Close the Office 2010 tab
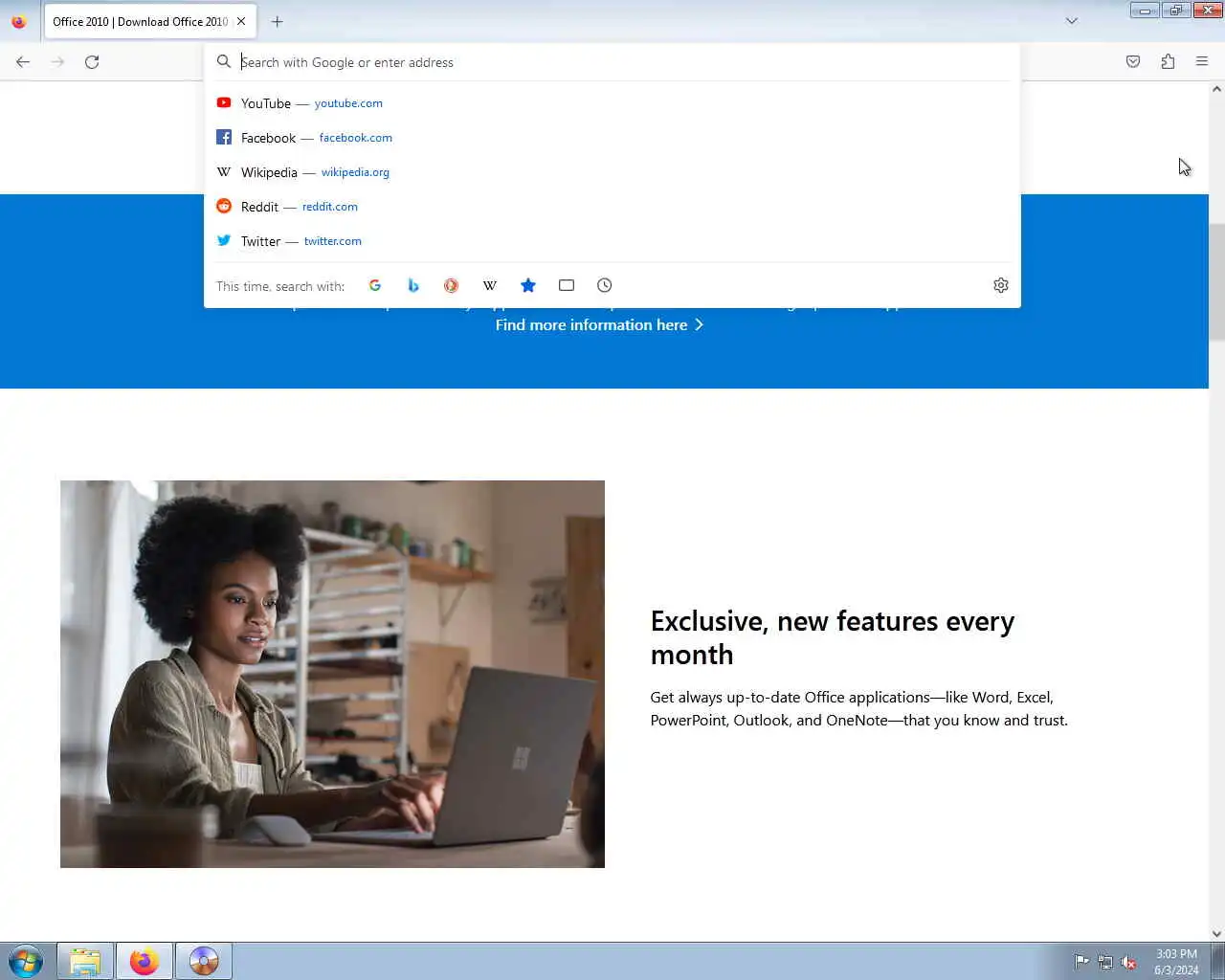This screenshot has height=980, width=1225. pyautogui.click(x=241, y=21)
